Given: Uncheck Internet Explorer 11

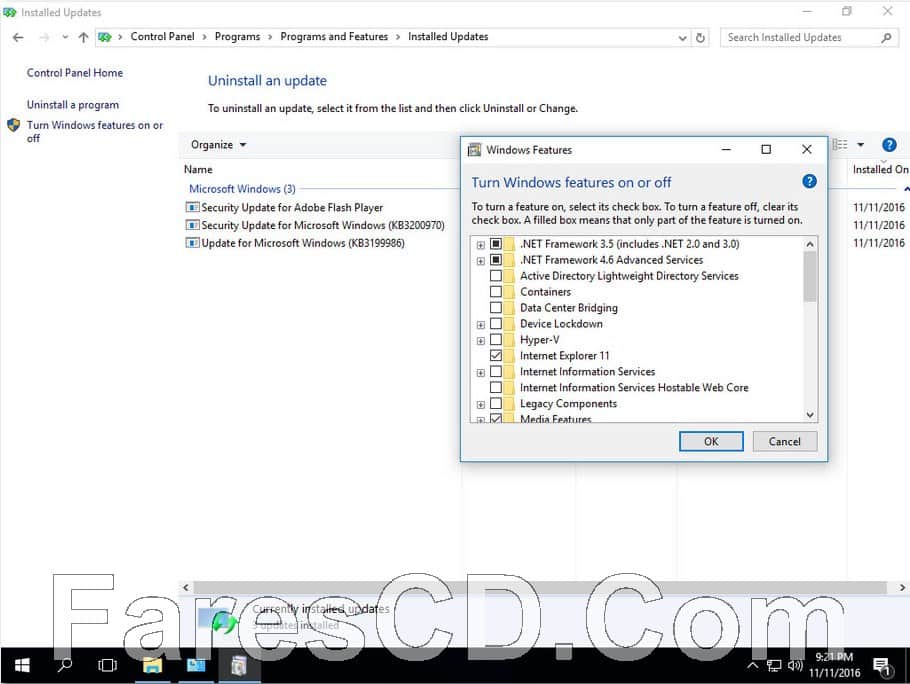Looking at the screenshot, I should coord(496,356).
